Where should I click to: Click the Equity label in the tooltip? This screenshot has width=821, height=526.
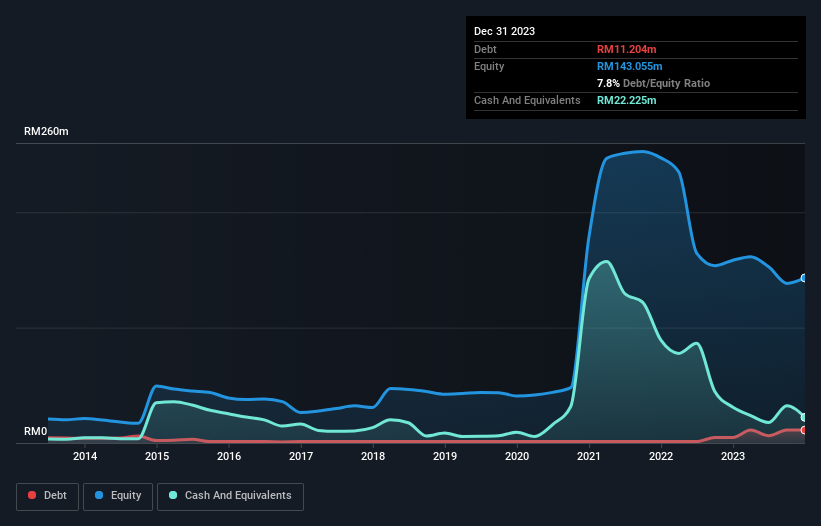(489, 66)
